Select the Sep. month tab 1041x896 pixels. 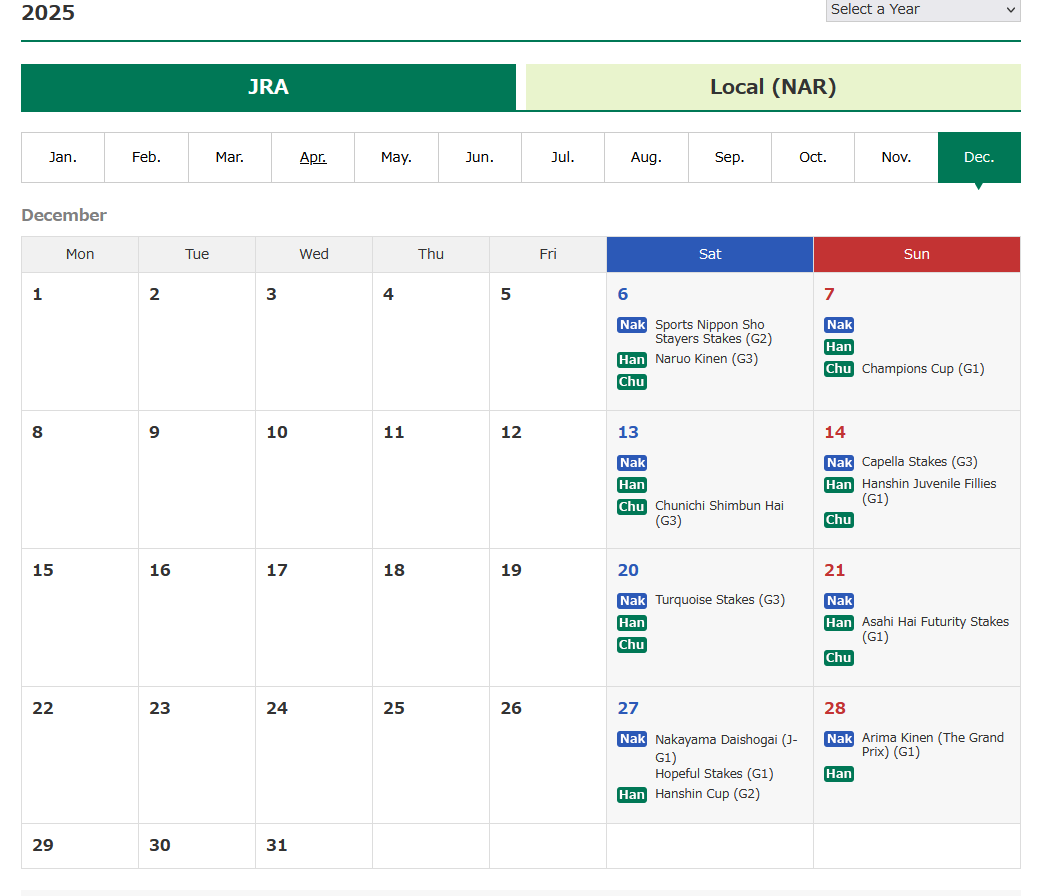730,157
